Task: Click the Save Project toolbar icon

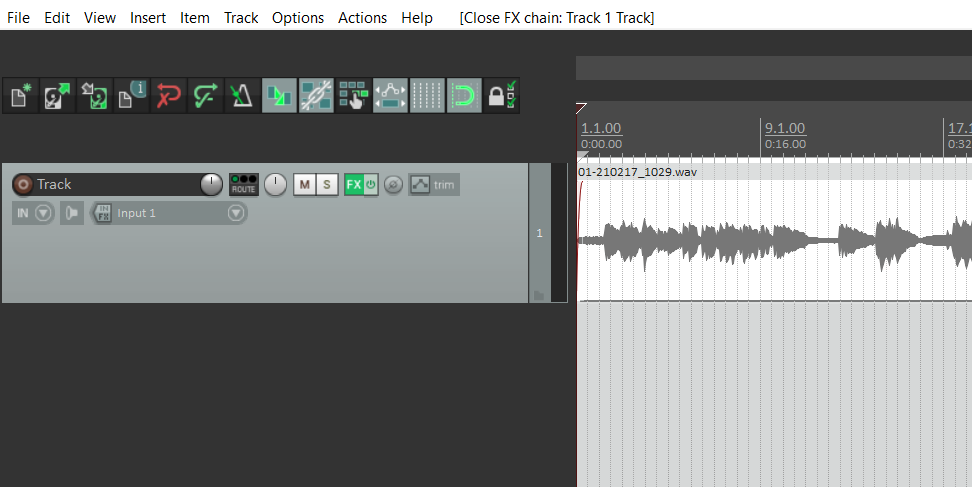Action: [x=94, y=96]
